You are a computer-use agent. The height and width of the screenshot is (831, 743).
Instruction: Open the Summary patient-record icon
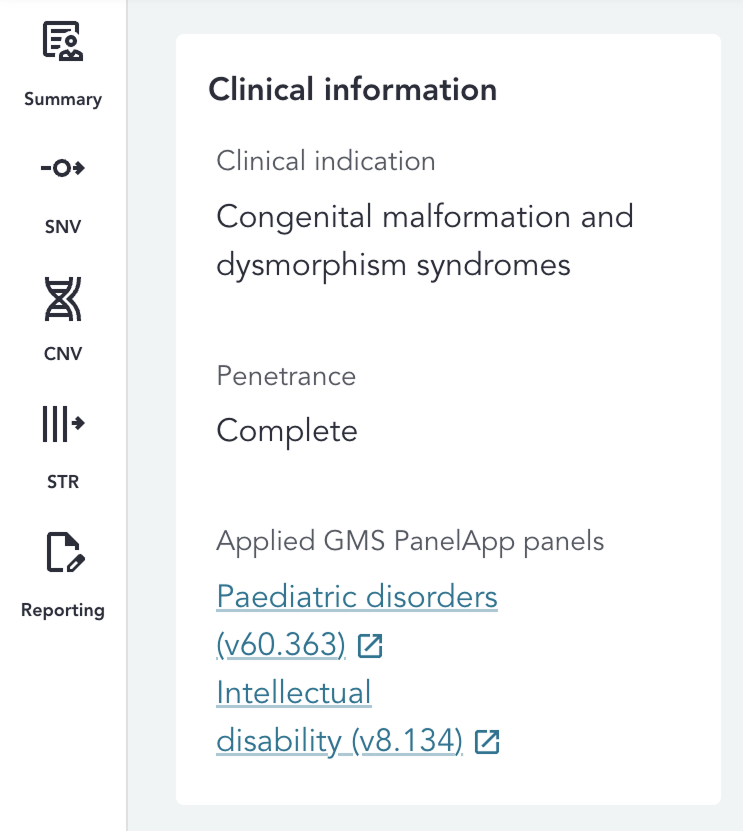[x=62, y=42]
